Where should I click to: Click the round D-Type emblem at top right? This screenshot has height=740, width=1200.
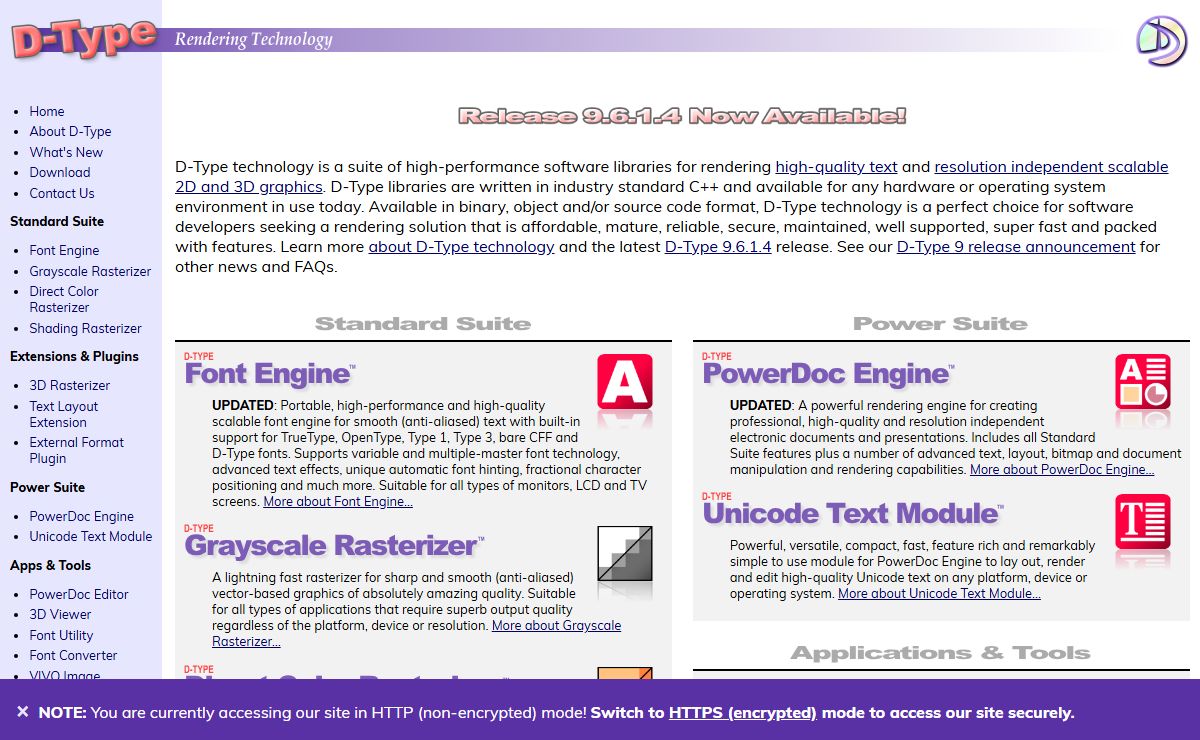pyautogui.click(x=1161, y=41)
